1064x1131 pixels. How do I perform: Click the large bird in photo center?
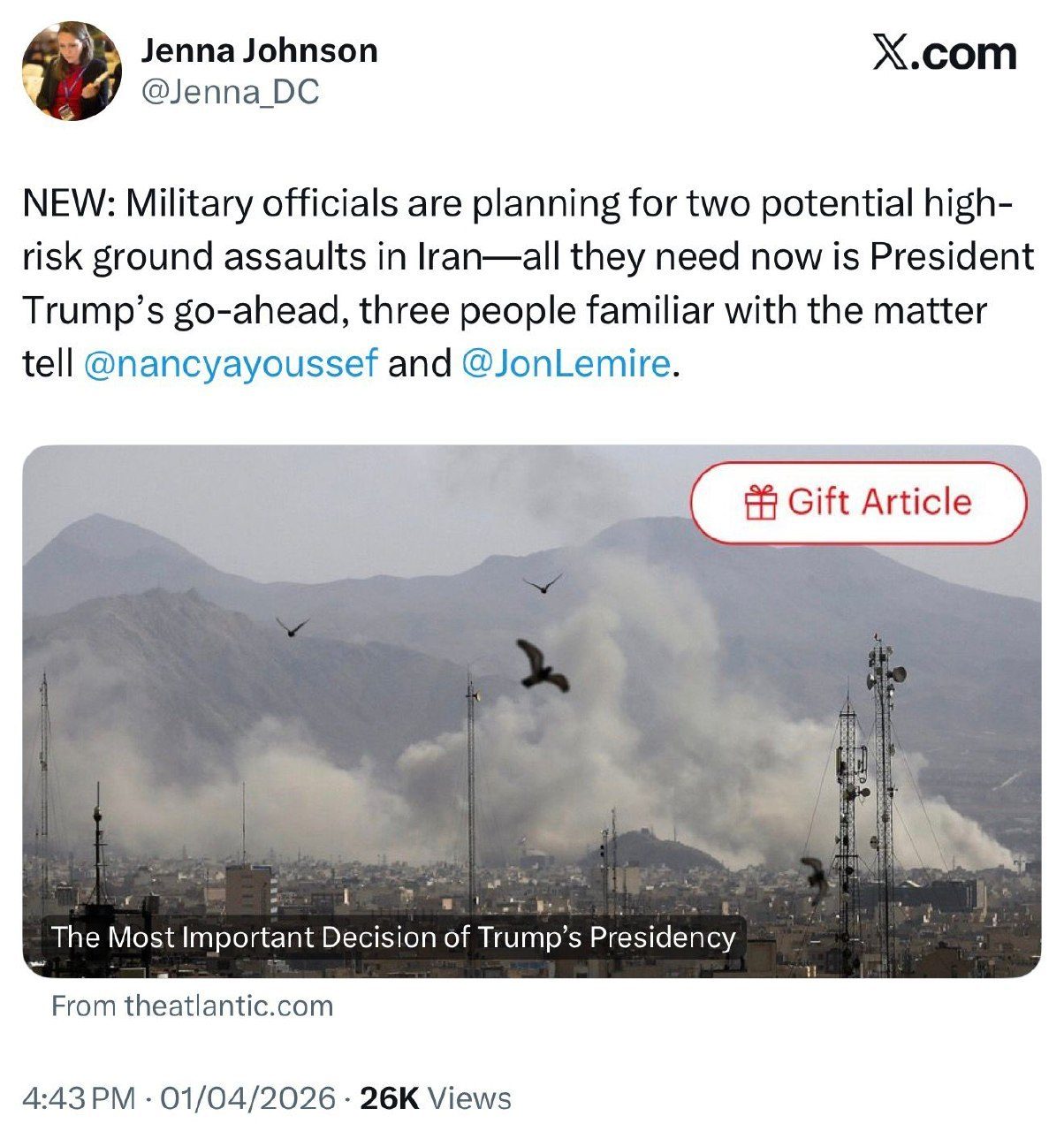point(541,666)
